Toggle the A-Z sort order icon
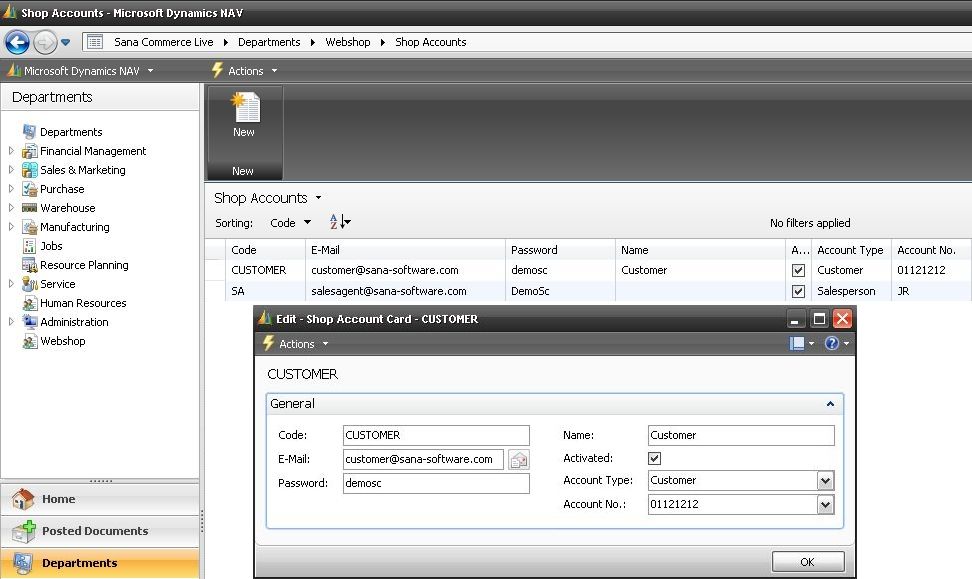972x579 pixels. click(340, 221)
